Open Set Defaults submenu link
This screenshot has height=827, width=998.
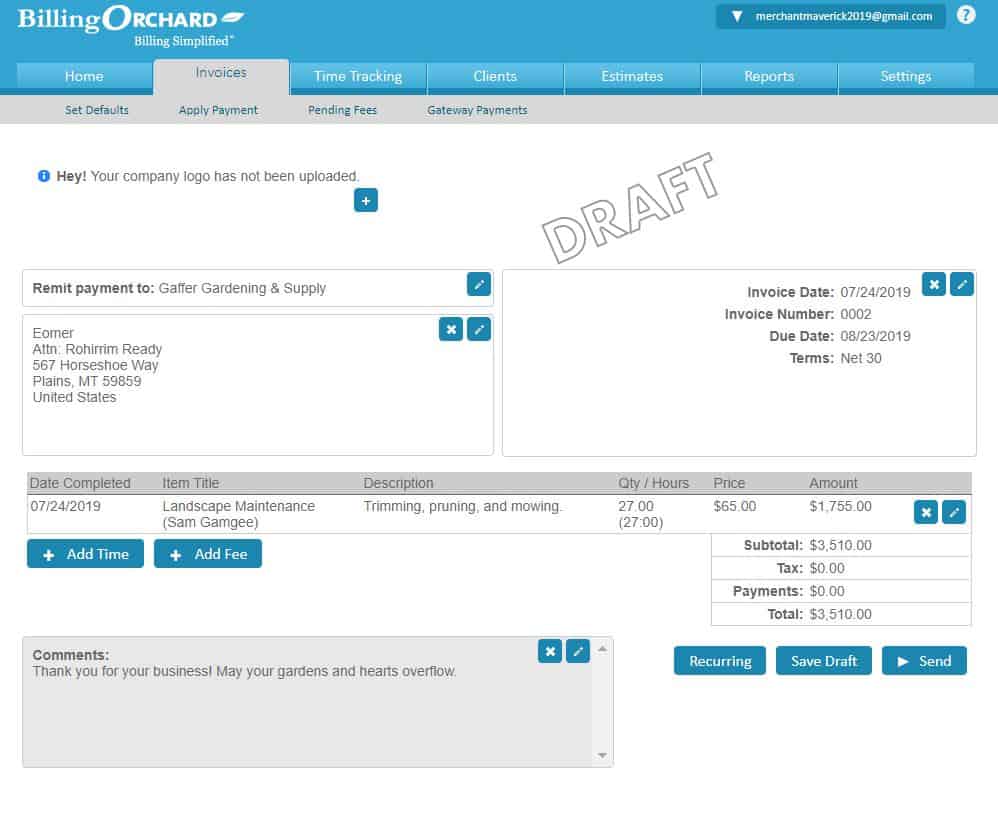pos(97,110)
